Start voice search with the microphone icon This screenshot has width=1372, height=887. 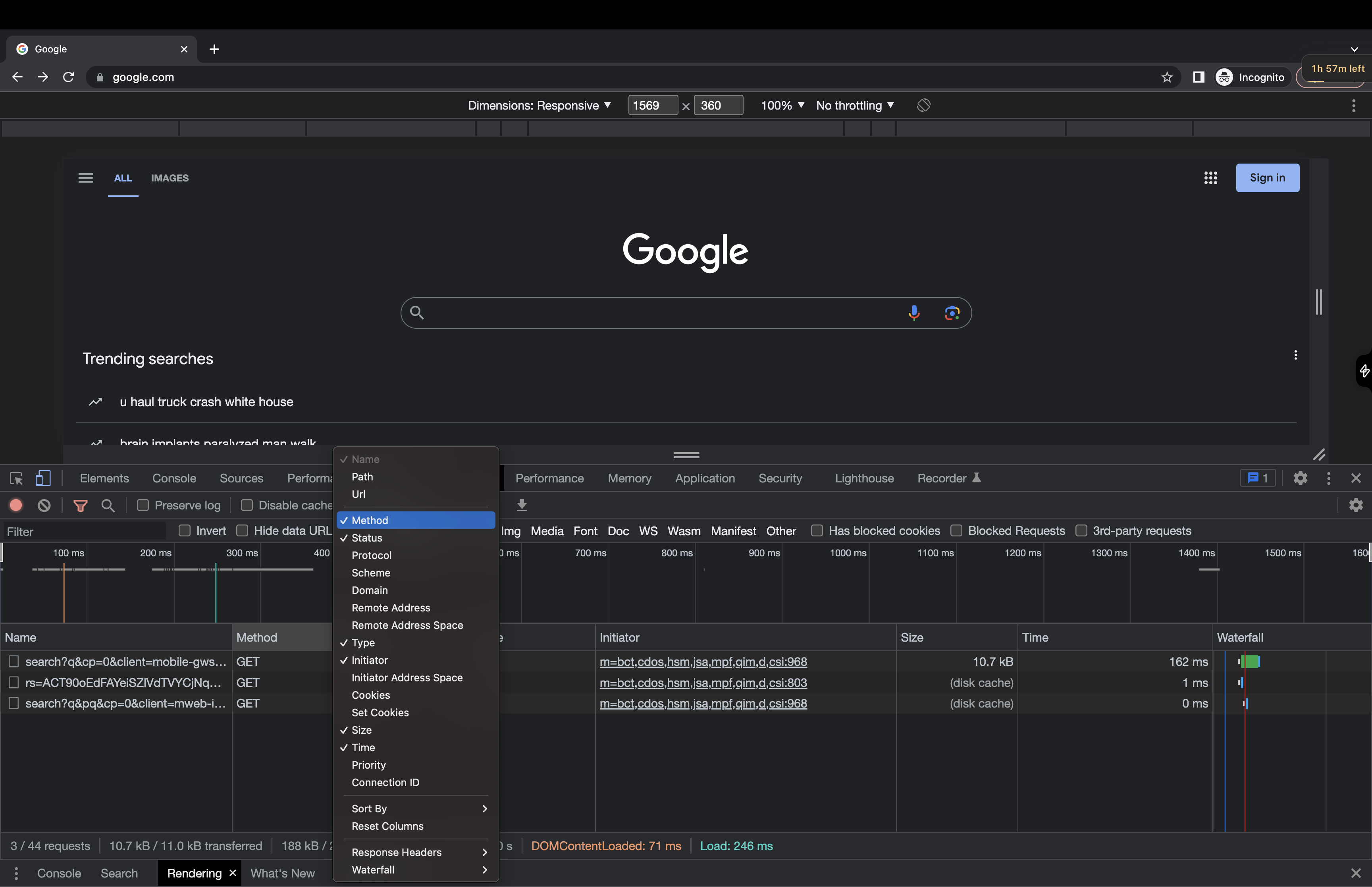[914, 313]
